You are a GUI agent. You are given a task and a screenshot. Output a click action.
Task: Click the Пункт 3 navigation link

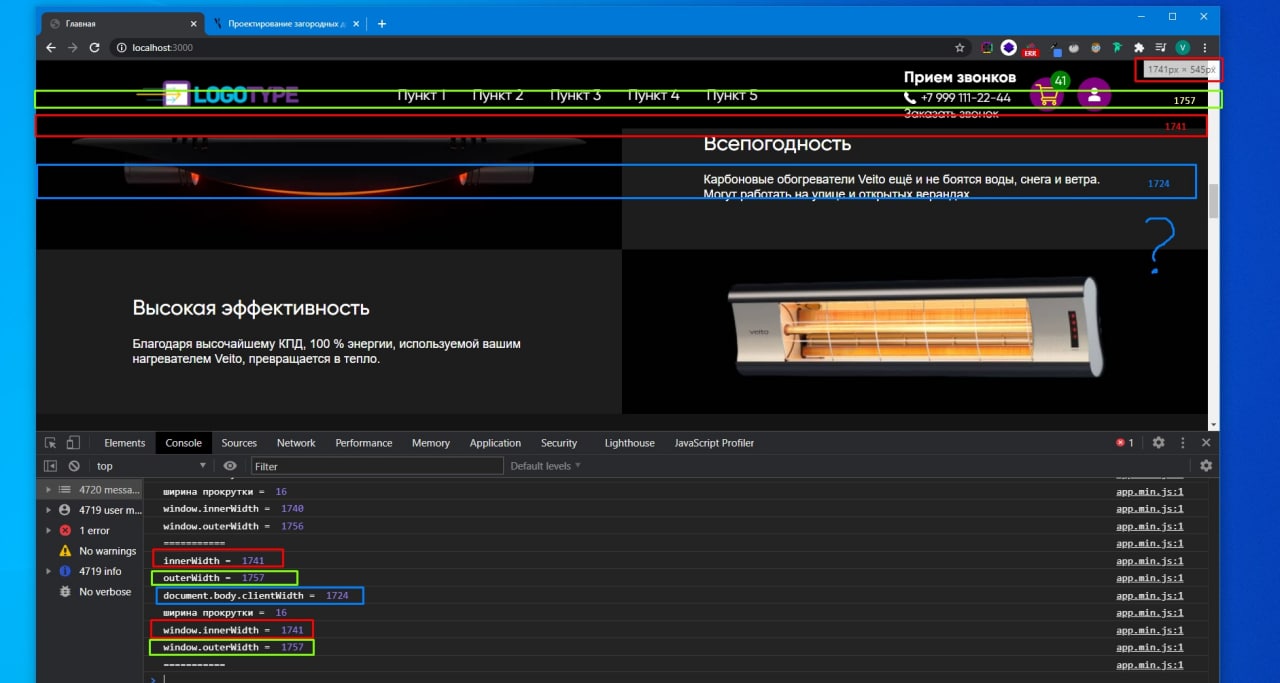tap(576, 95)
